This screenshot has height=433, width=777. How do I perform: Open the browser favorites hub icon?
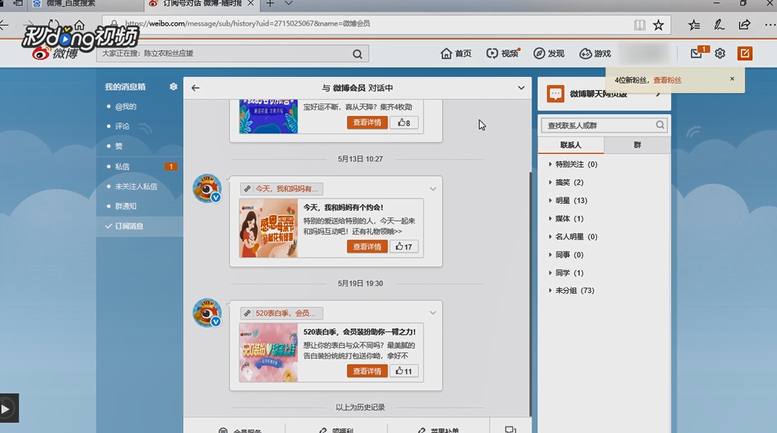[x=694, y=25]
